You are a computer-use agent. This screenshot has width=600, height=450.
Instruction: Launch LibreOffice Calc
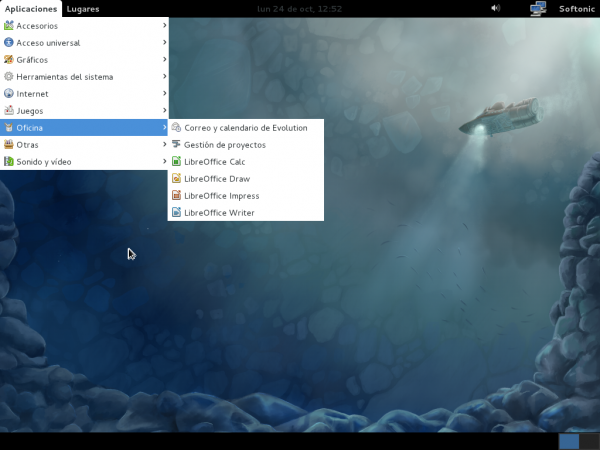[x=246, y=161]
